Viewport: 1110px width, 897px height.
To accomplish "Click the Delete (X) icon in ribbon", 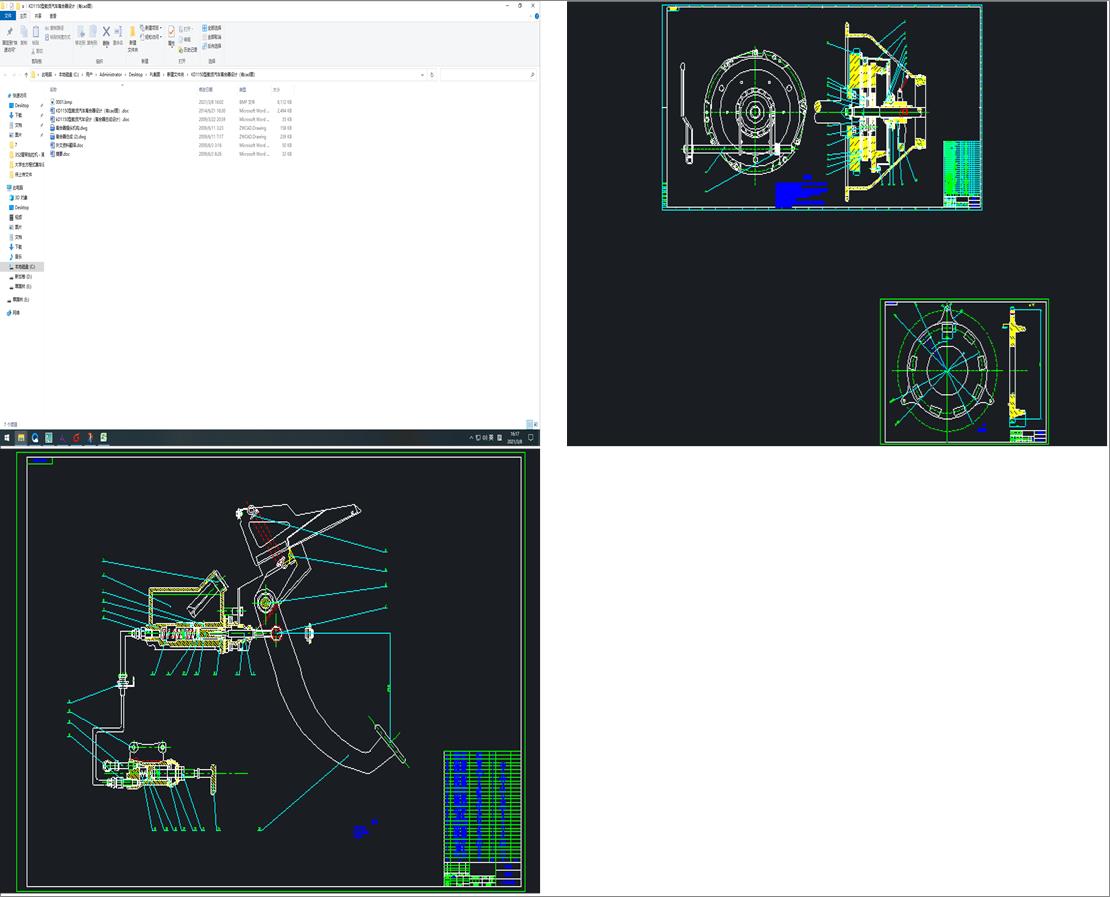I will (x=106, y=33).
